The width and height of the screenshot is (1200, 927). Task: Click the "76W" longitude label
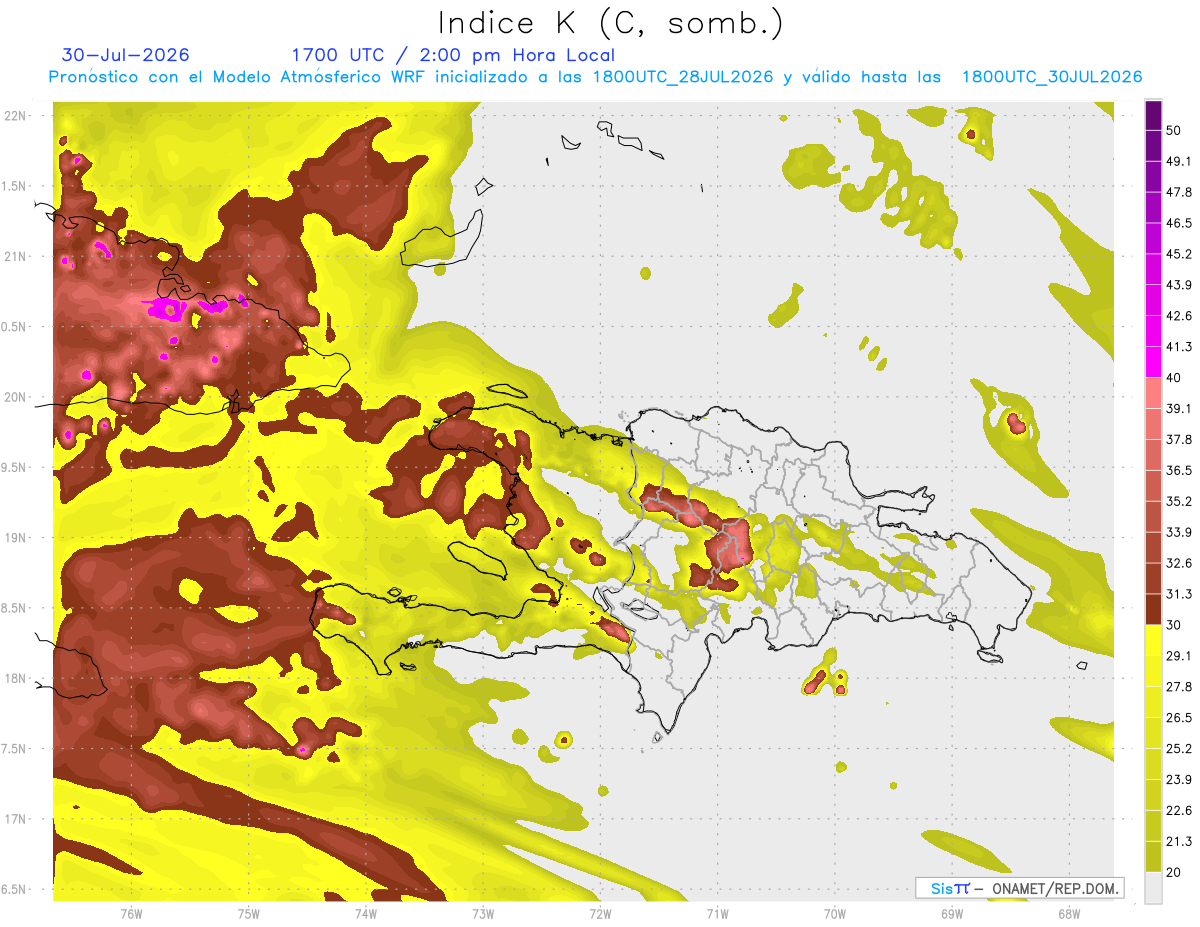[x=131, y=913]
